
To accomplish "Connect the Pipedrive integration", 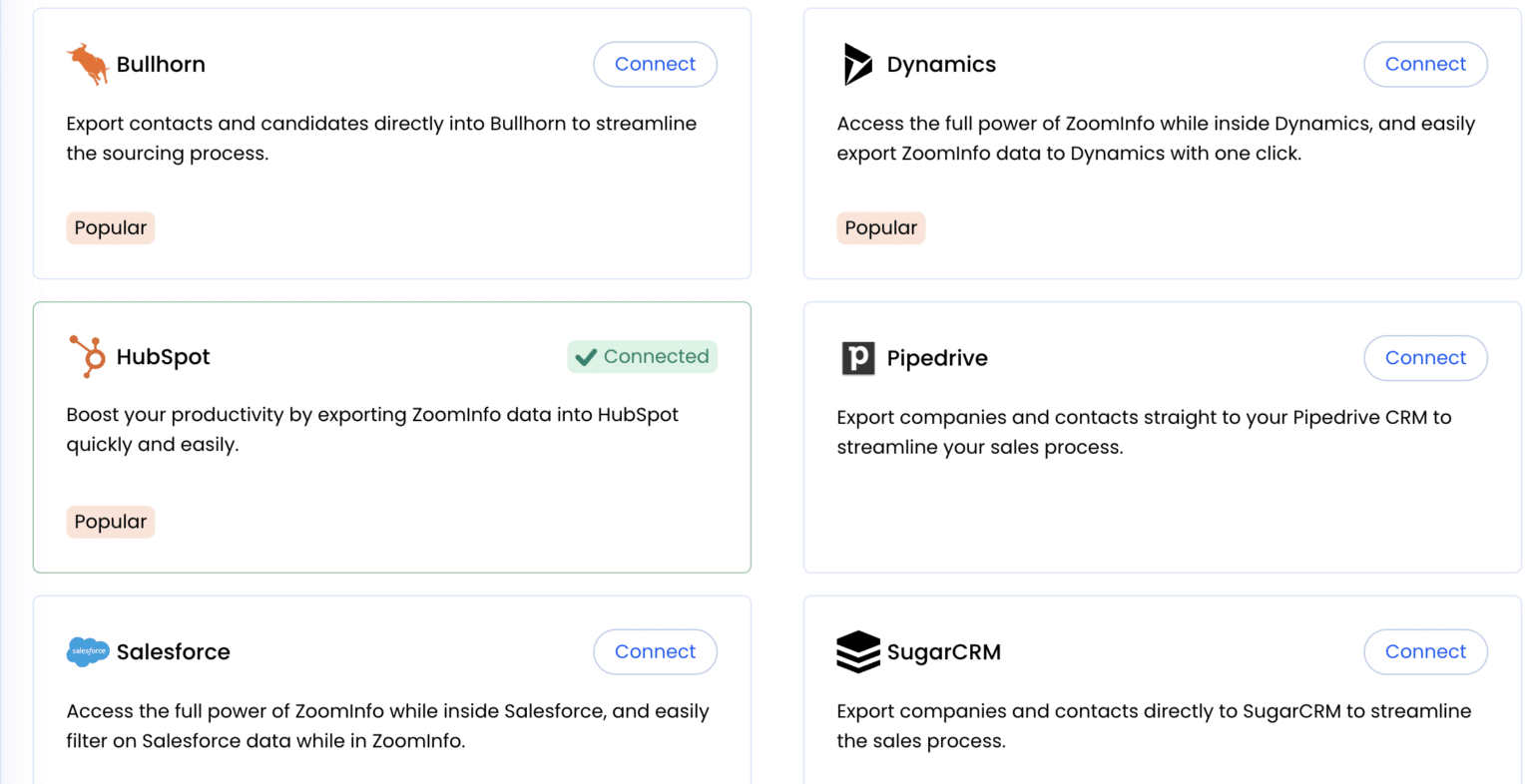I will click(1425, 357).
